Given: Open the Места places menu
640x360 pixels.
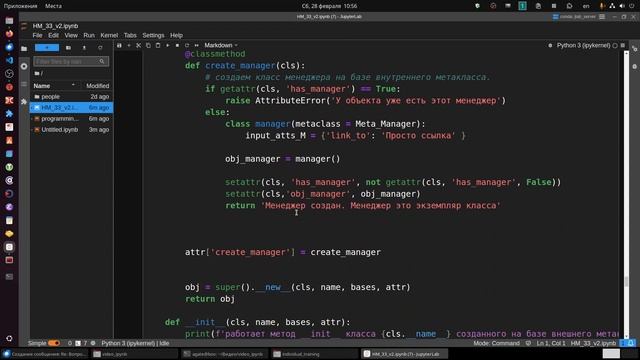Looking at the screenshot, I should tap(53, 6).
